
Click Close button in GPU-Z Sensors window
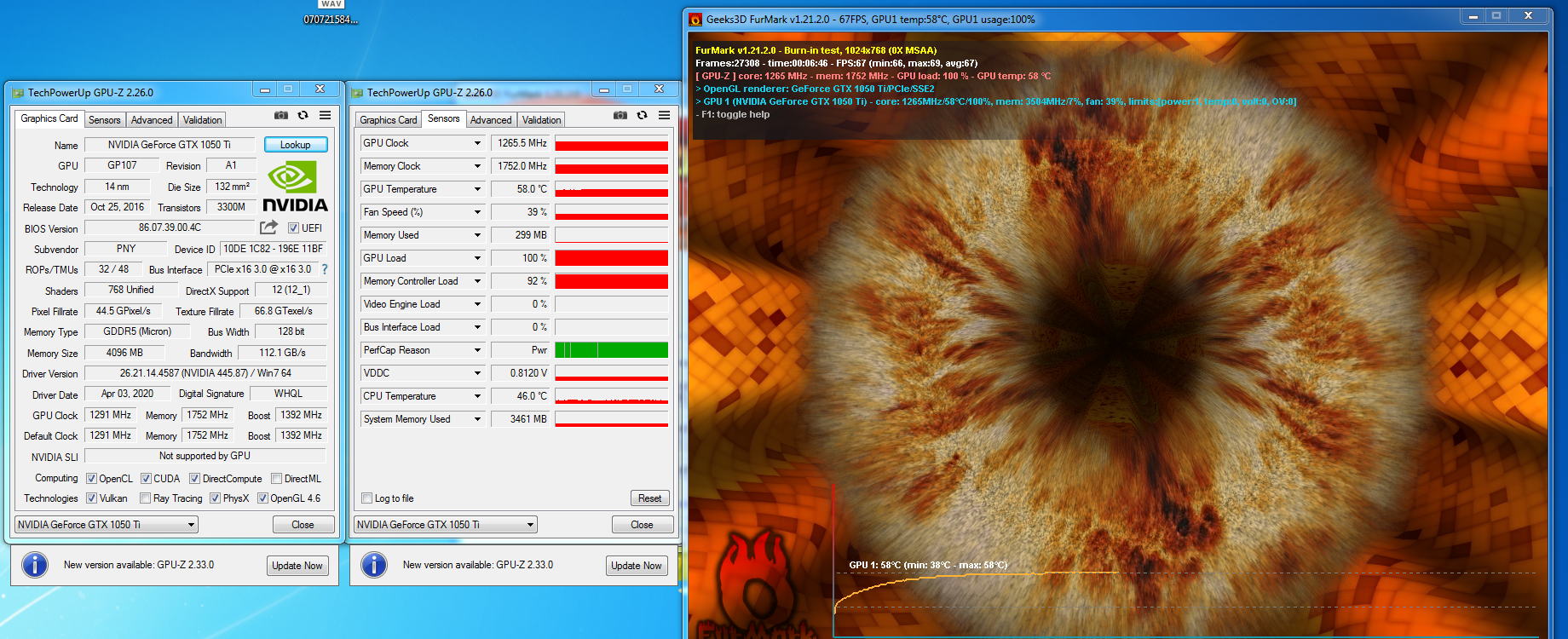pyautogui.click(x=642, y=525)
